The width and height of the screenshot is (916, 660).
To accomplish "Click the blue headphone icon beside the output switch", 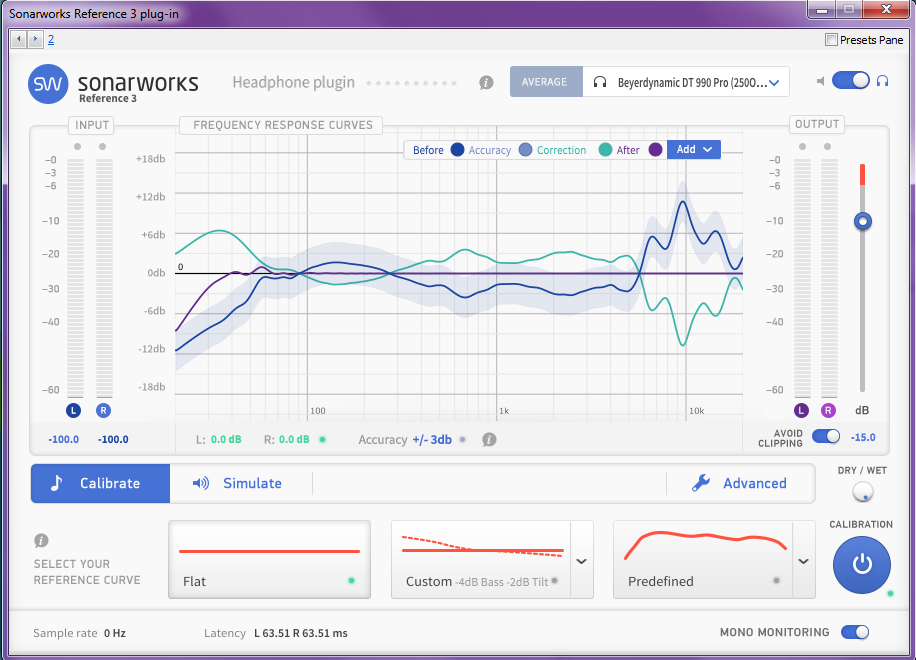I will pyautogui.click(x=883, y=81).
